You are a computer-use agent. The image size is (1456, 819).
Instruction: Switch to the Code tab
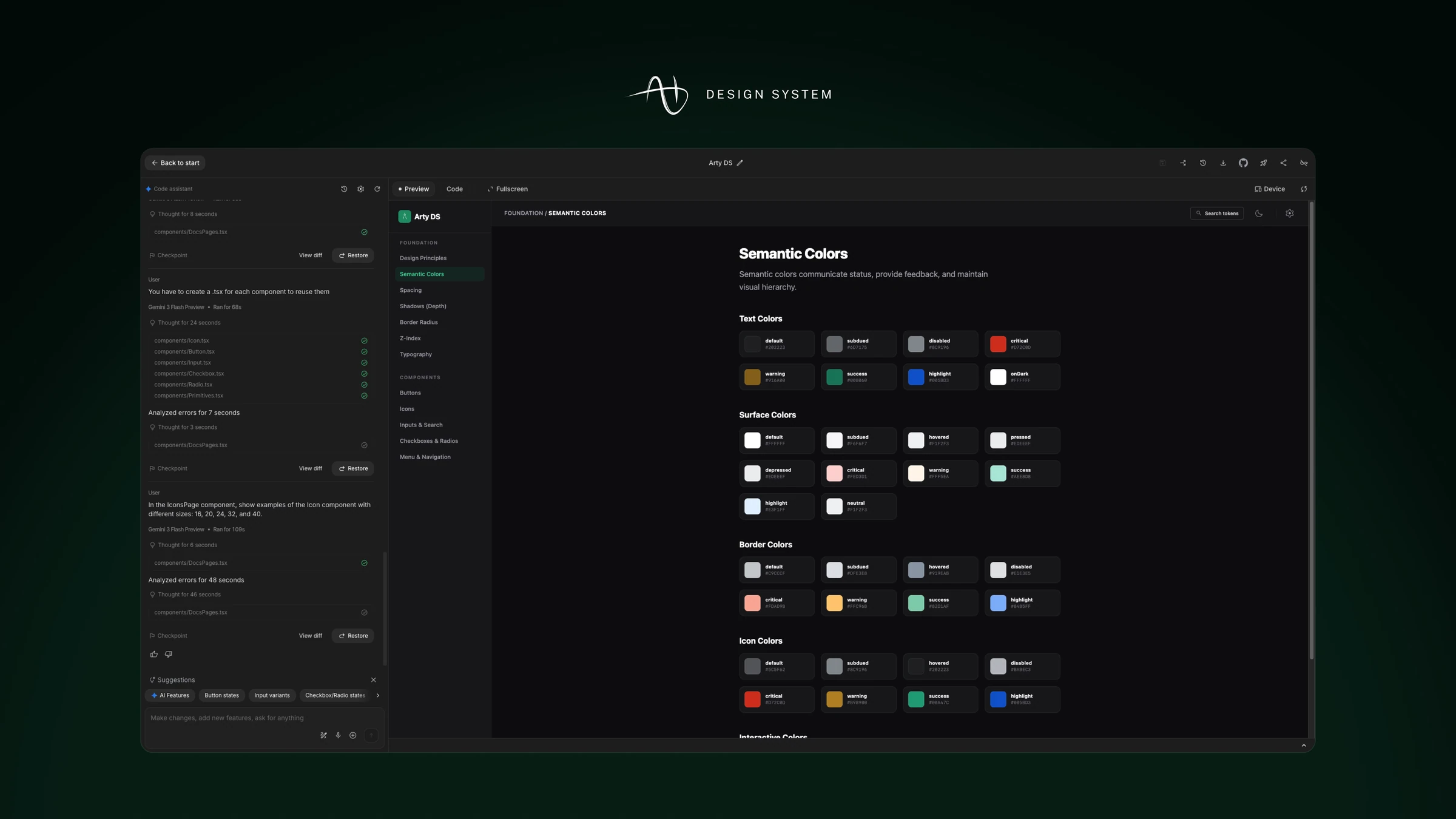click(x=454, y=189)
